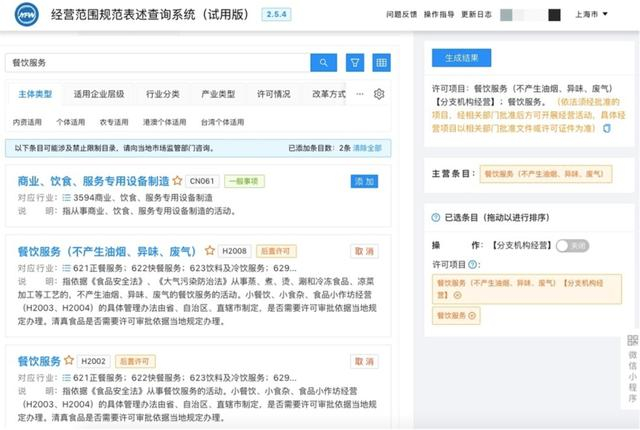Image resolution: width=640 pixels, height=430 pixels.
Task: Click the H2002 code badge
Action: (93, 361)
